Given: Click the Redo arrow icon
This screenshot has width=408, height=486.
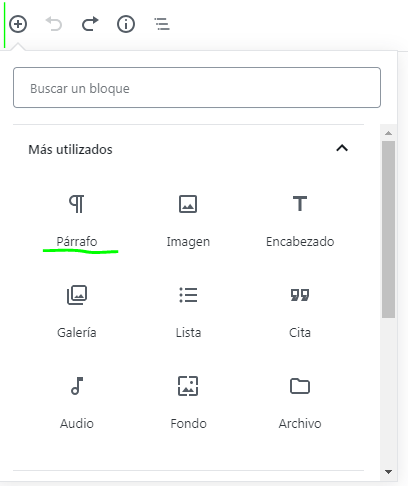Looking at the screenshot, I should pyautogui.click(x=90, y=24).
